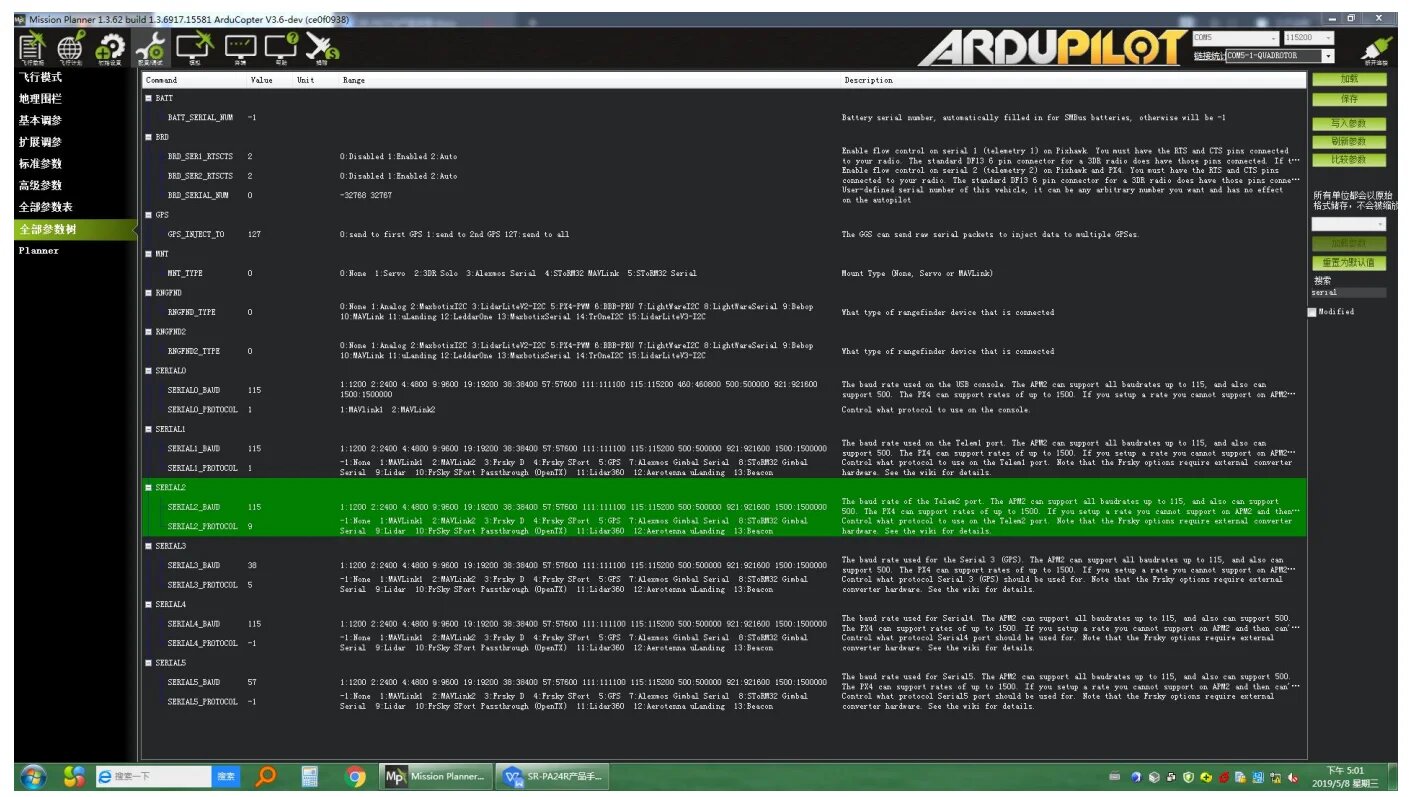Click the Connect plug icon
The width and height of the screenshot is (1409, 797).
pos(1375,48)
